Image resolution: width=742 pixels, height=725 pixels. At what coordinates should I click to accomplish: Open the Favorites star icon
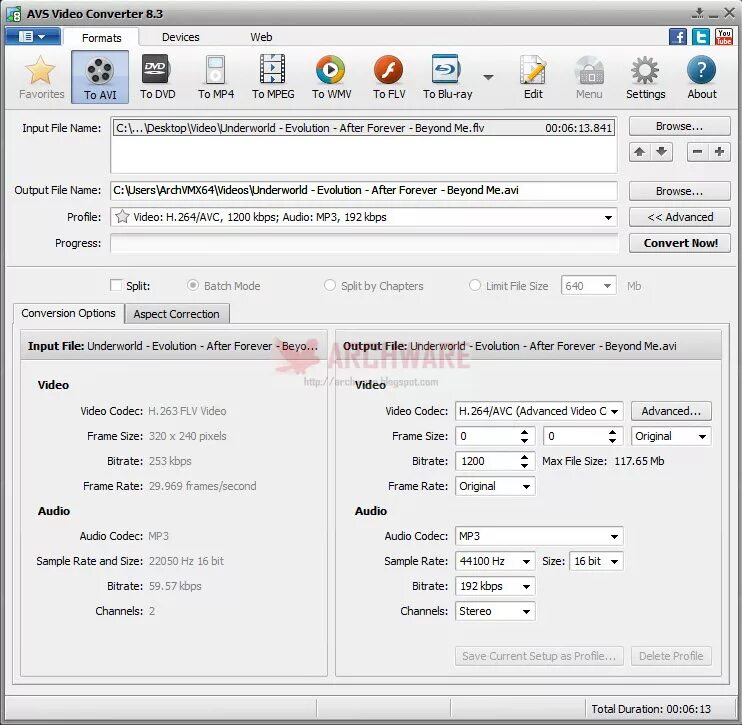[41, 77]
